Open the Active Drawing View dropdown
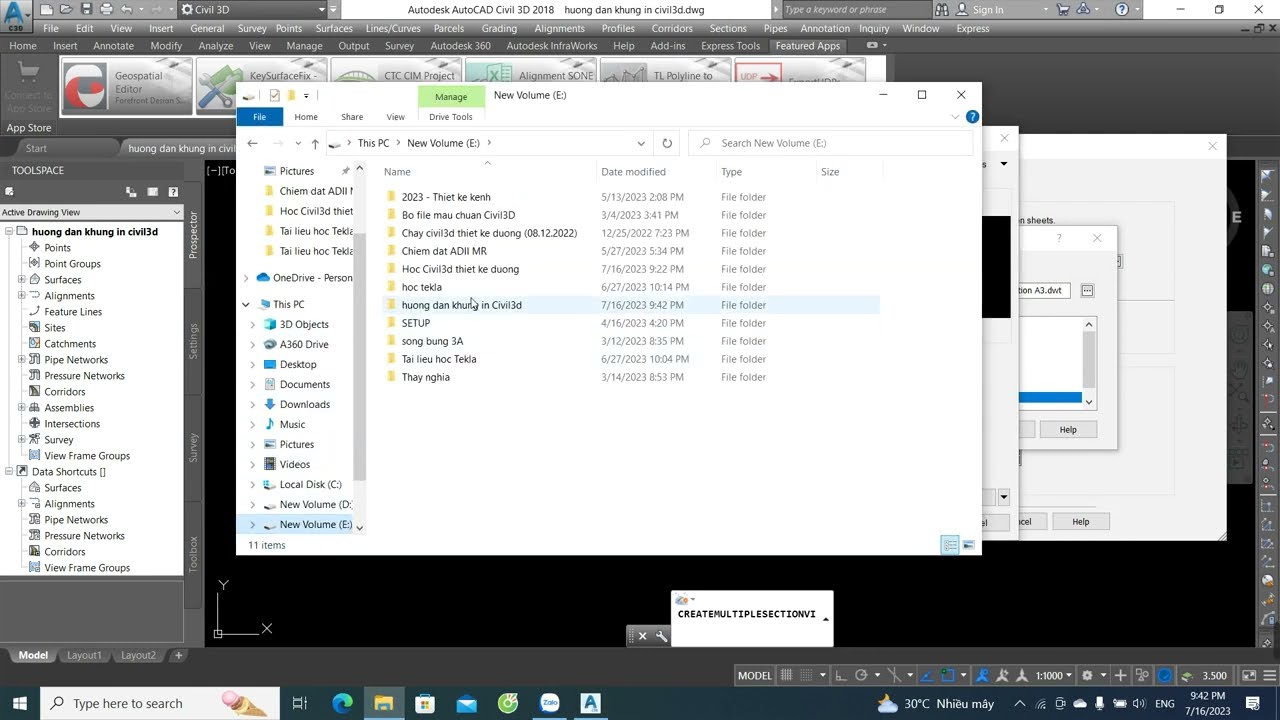Screen dimensions: 1280x720 (91, 212)
